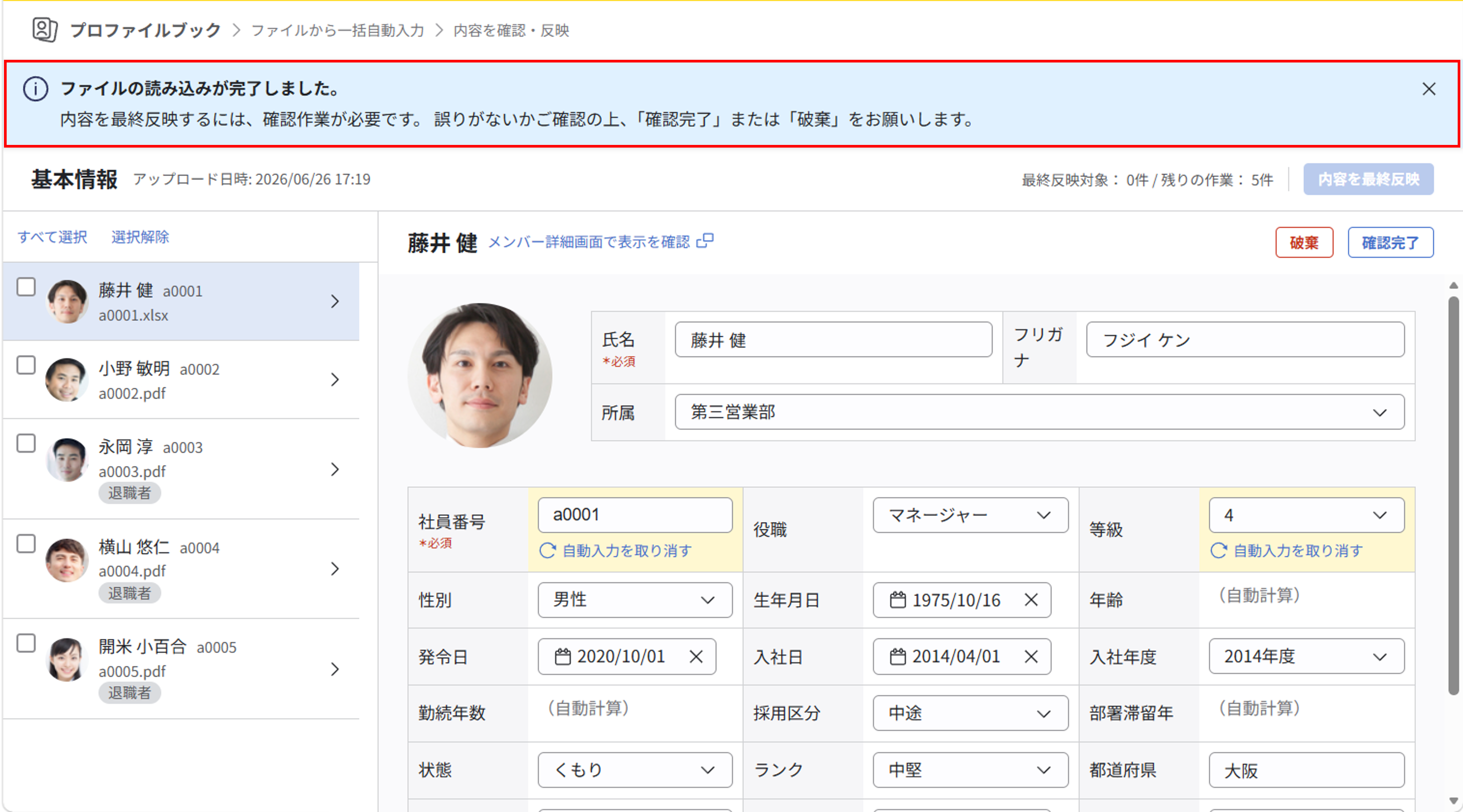Click the 都道府県 input showing 大阪
Viewport: 1463px width, 812px height.
point(1306,770)
